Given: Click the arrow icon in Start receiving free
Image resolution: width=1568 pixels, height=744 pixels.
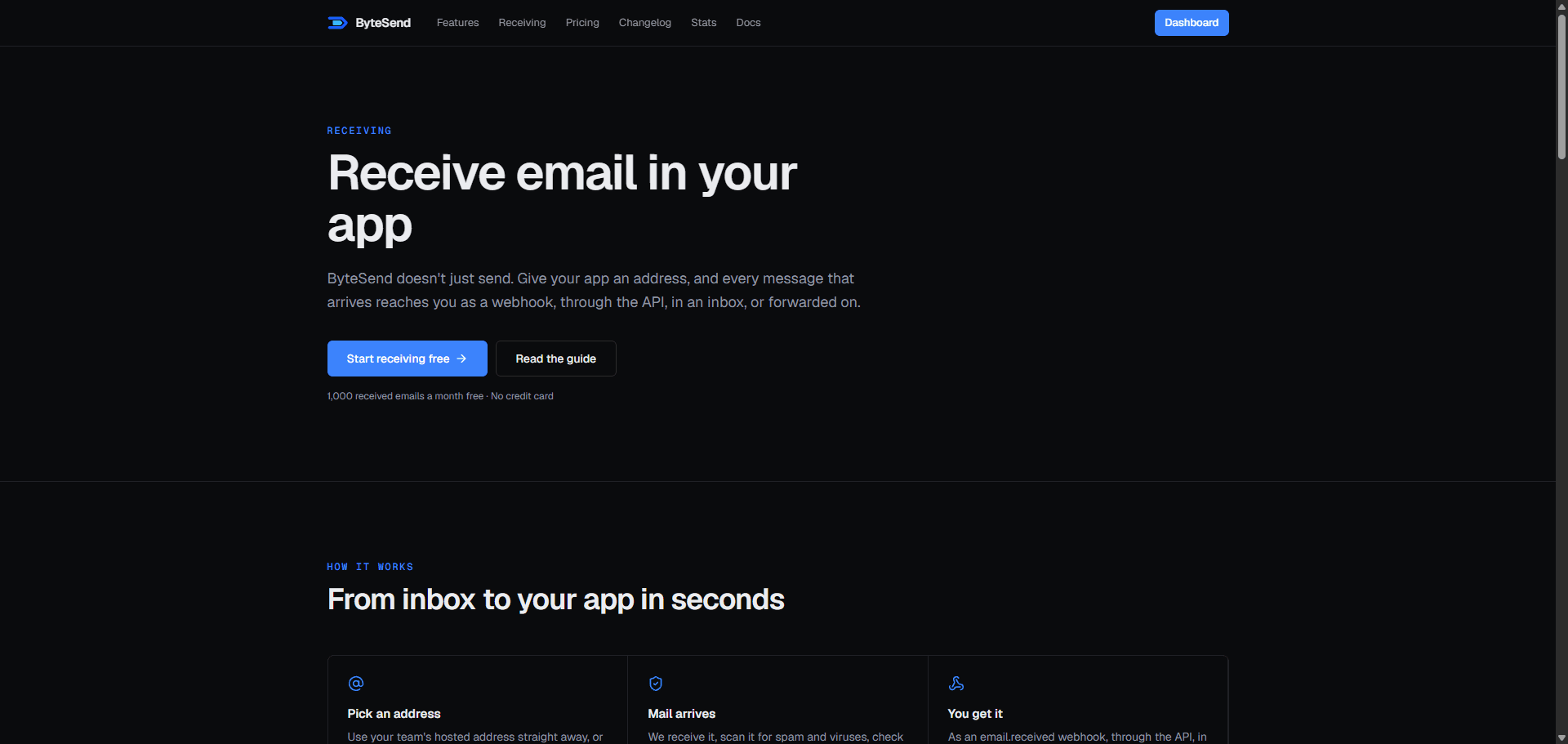Looking at the screenshot, I should coord(461,359).
